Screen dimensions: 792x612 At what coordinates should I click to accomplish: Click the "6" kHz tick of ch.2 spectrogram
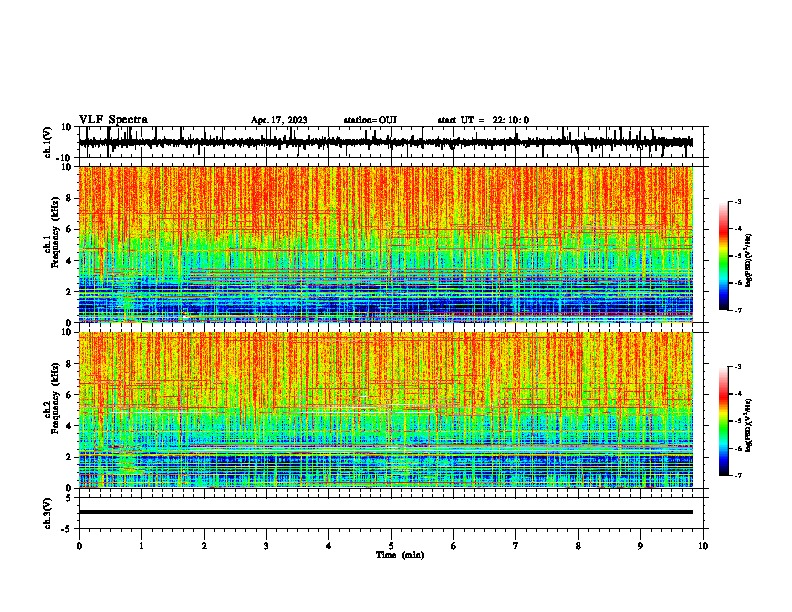click(69, 395)
